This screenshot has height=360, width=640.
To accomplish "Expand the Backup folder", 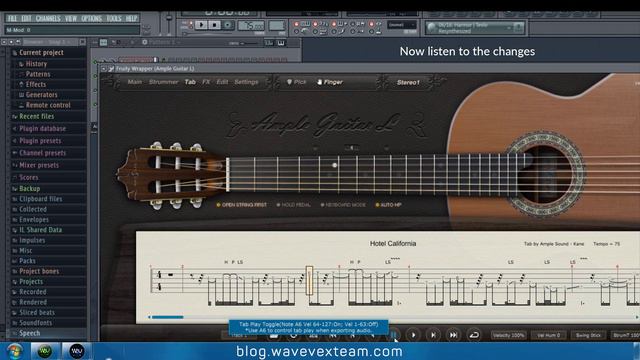I will 29,189.
